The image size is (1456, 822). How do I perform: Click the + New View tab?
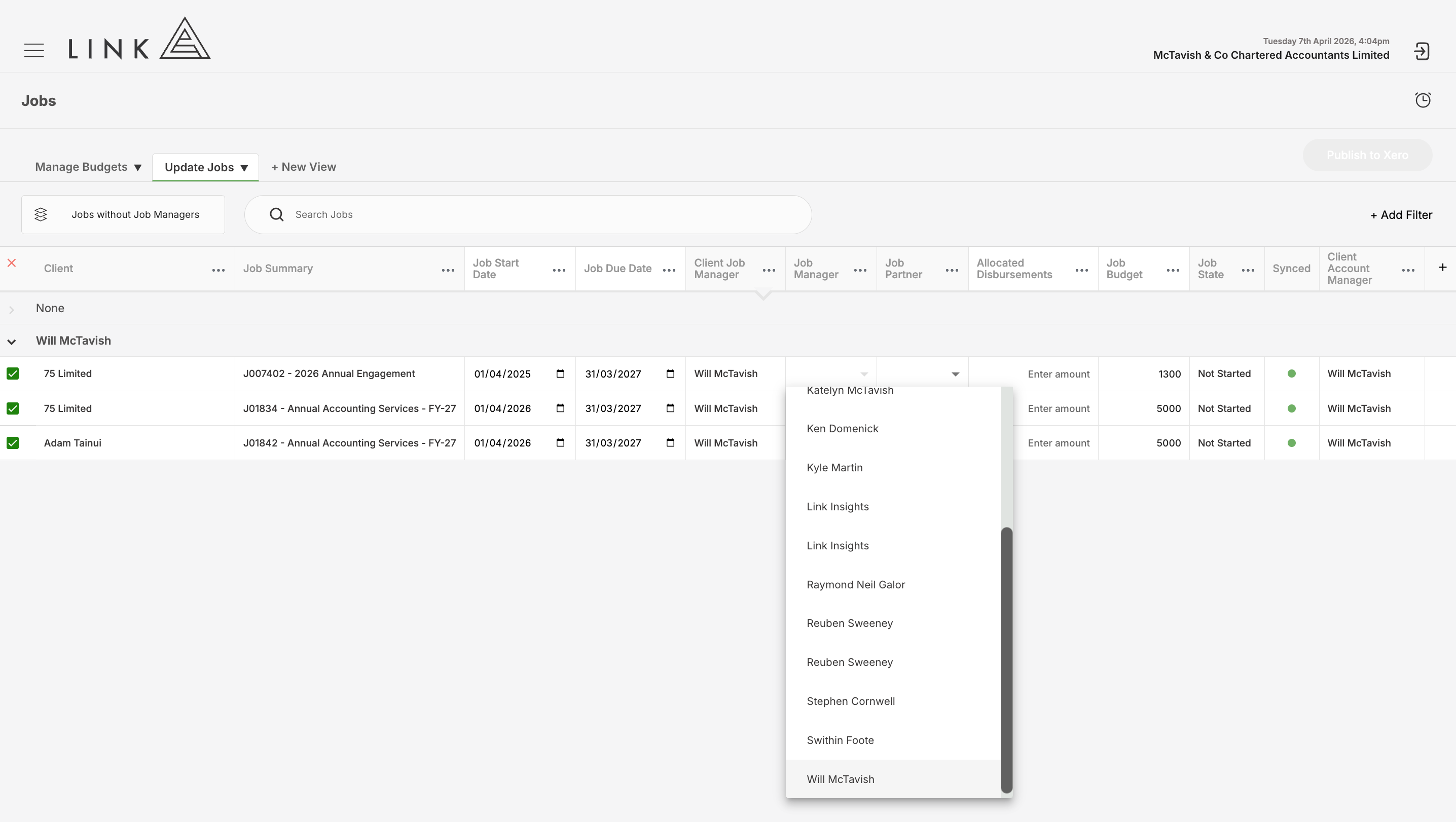click(x=304, y=167)
